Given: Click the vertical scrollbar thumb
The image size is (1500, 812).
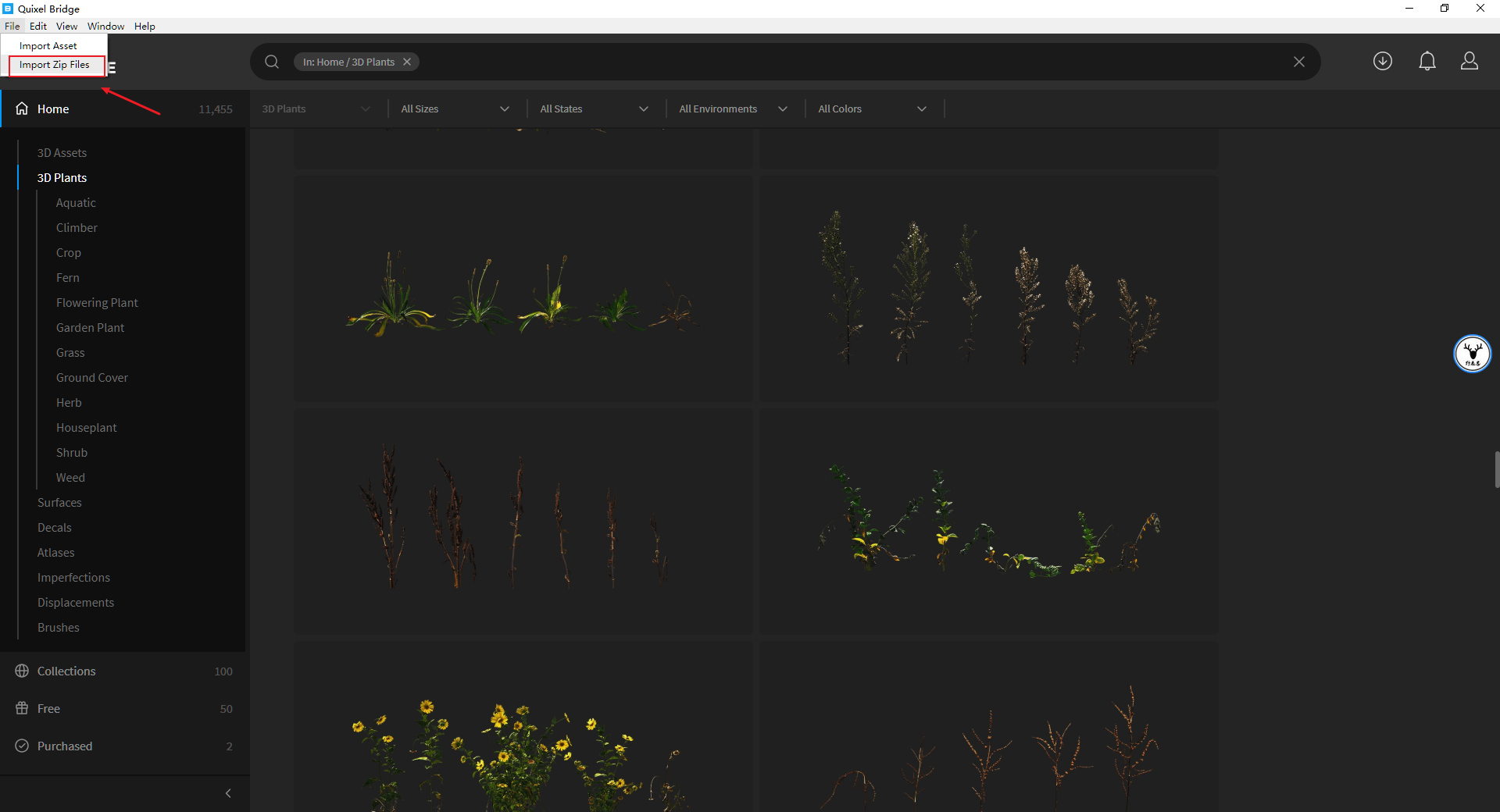Looking at the screenshot, I should [1497, 469].
